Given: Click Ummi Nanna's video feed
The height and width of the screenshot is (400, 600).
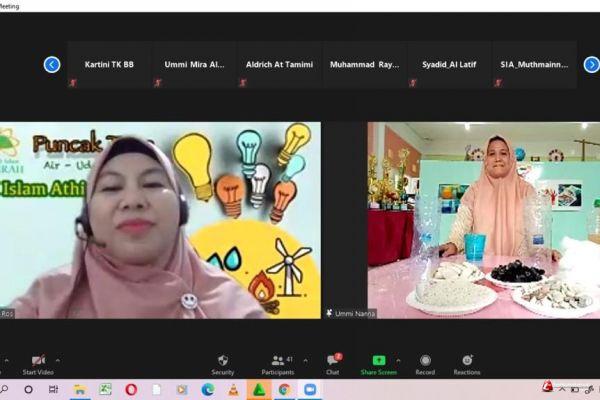Looking at the screenshot, I should click(484, 220).
